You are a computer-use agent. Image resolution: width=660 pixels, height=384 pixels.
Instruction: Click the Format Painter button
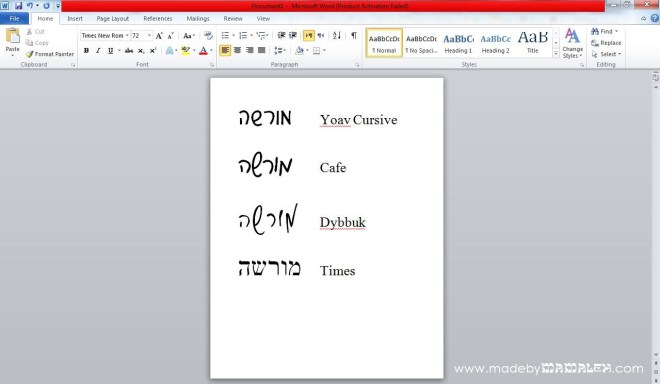click(50, 54)
